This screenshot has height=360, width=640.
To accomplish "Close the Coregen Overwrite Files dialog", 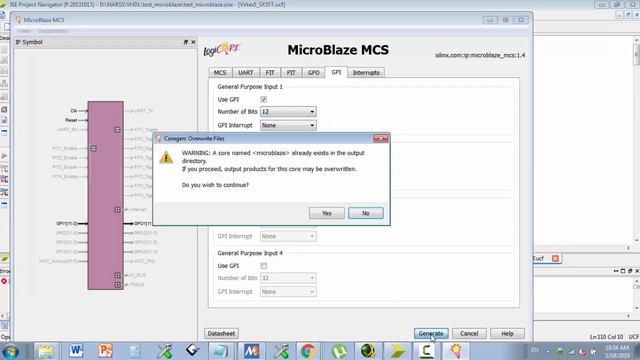I will pos(380,139).
